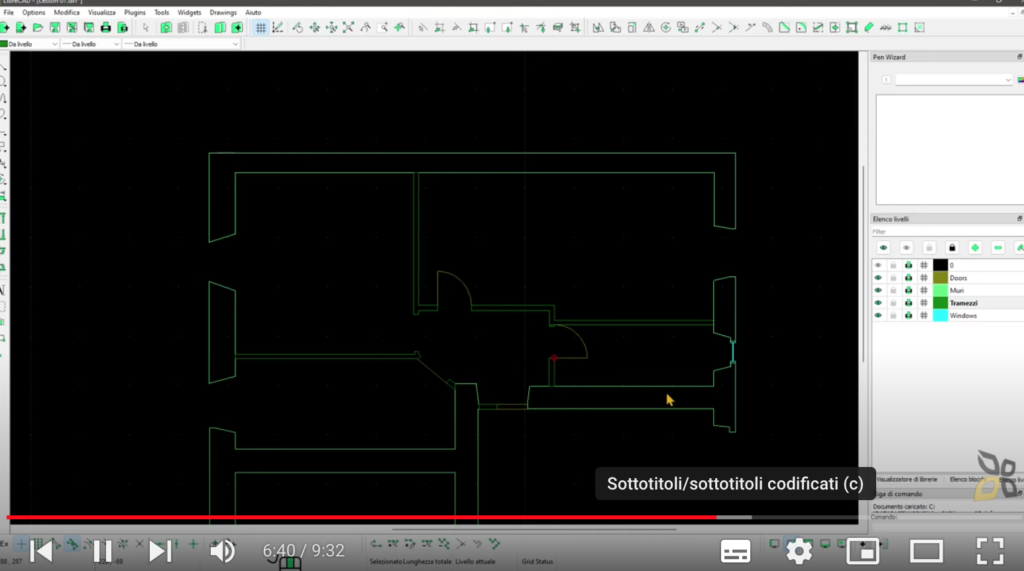1024x571 pixels.
Task: Hide the Windows layer
Action: click(878, 316)
